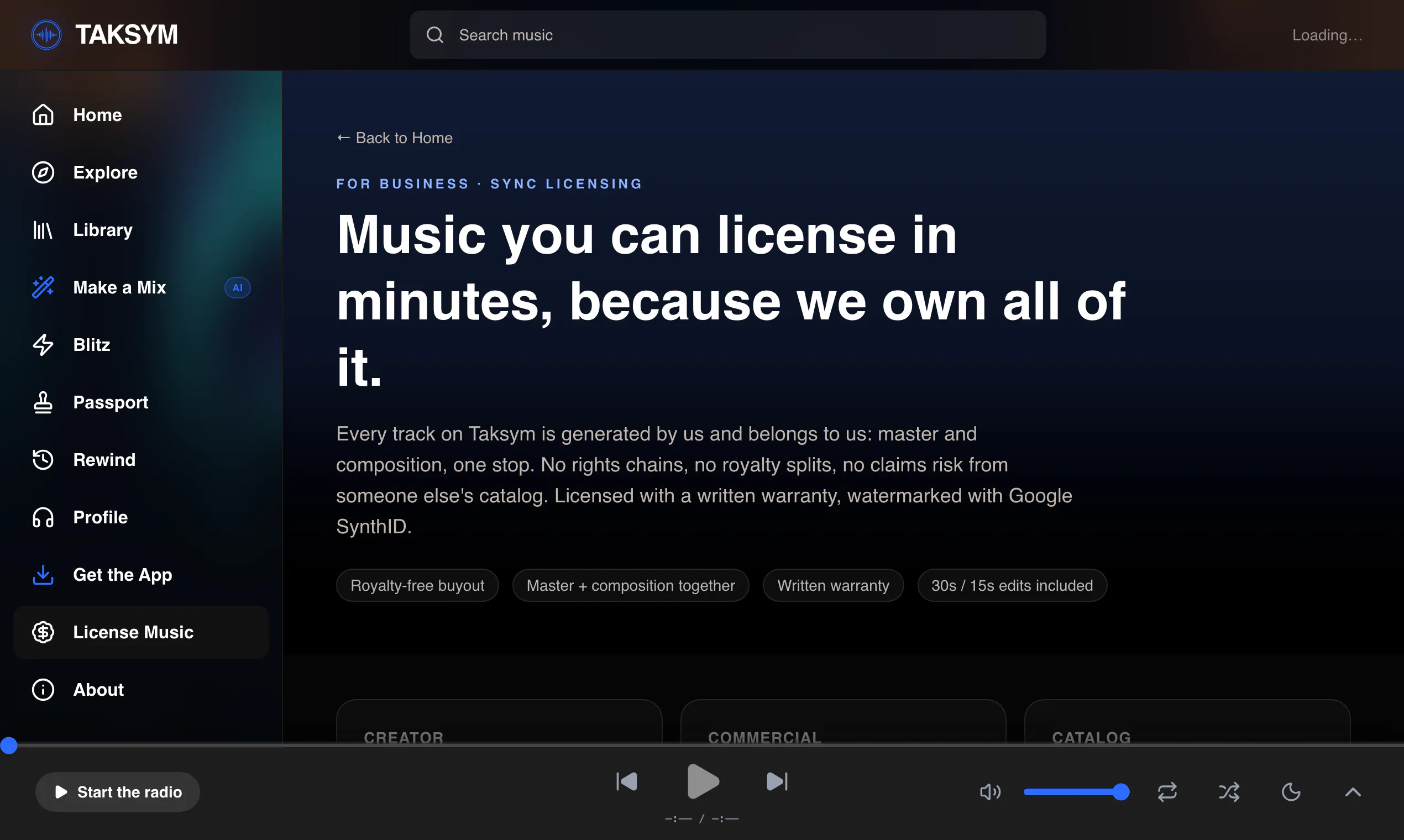Image resolution: width=1404 pixels, height=840 pixels.
Task: Click the FOR BUSINESS · SYNC LICENSING label
Action: 489,184
